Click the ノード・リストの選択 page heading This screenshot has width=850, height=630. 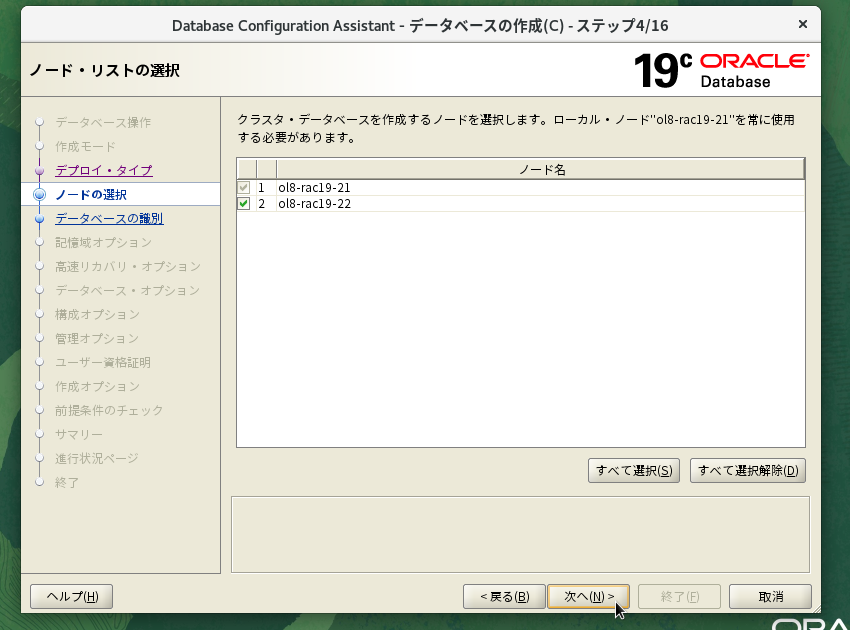coord(105,70)
